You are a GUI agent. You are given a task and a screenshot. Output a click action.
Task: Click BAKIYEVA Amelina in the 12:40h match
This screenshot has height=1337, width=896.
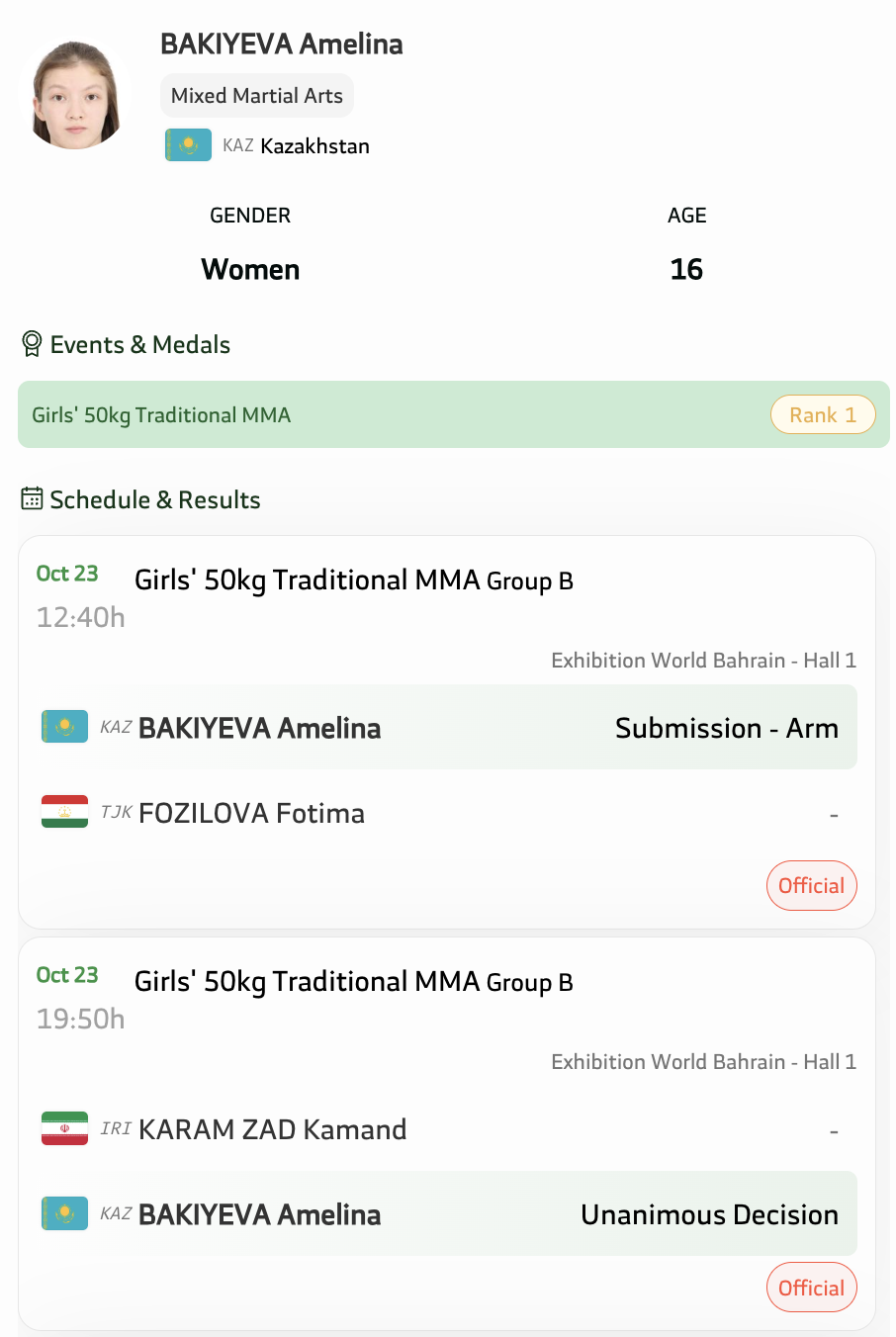(x=259, y=728)
